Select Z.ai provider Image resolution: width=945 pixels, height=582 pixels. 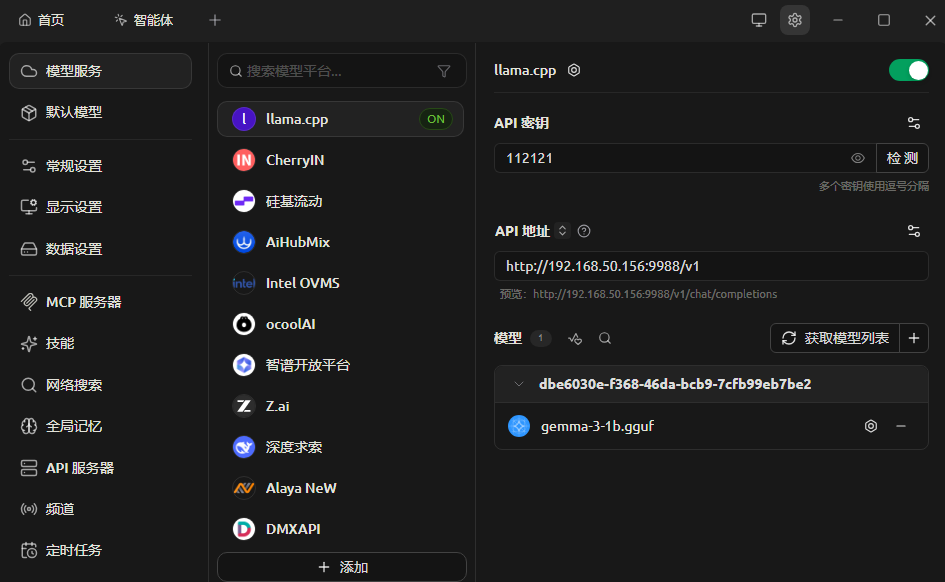(x=341, y=406)
